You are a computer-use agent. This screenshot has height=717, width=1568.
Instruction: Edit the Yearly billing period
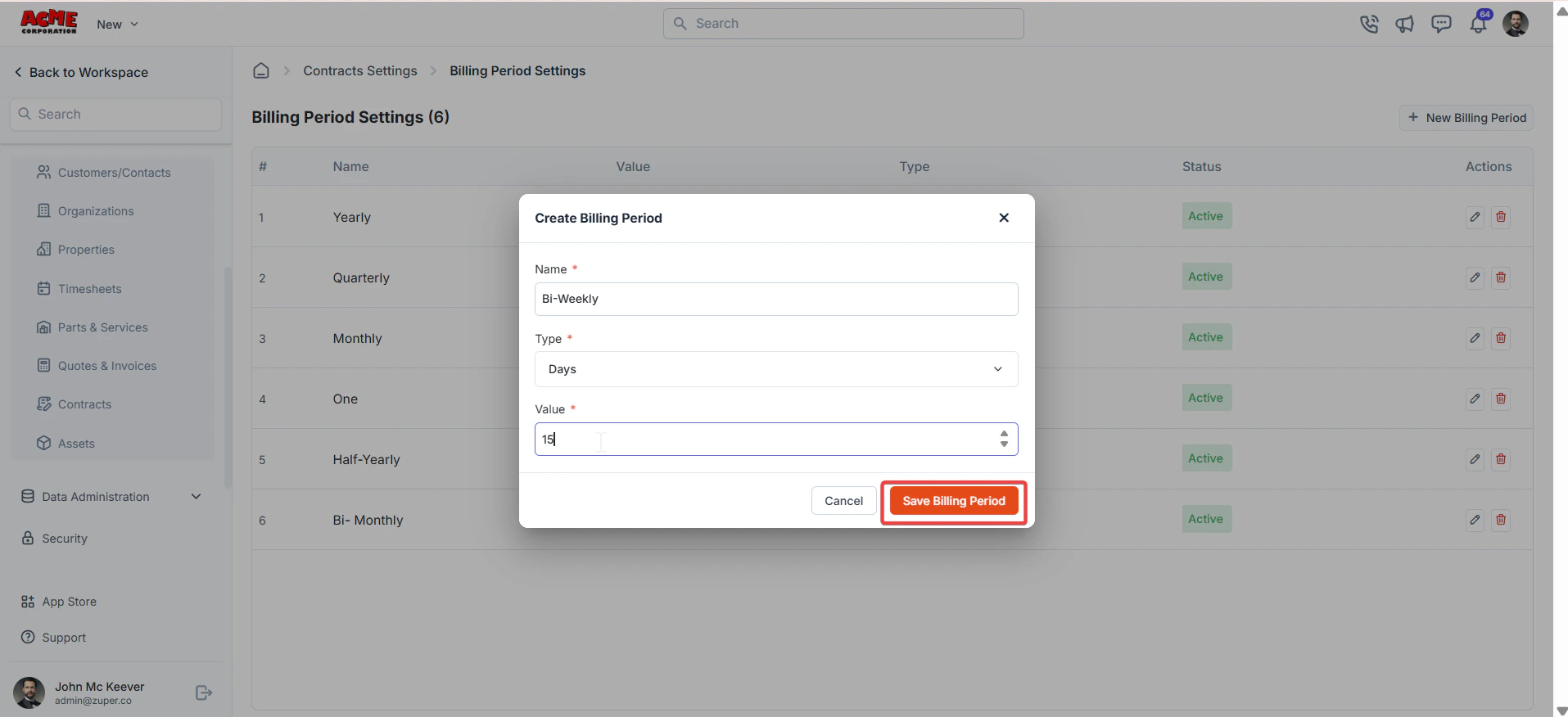click(1475, 217)
